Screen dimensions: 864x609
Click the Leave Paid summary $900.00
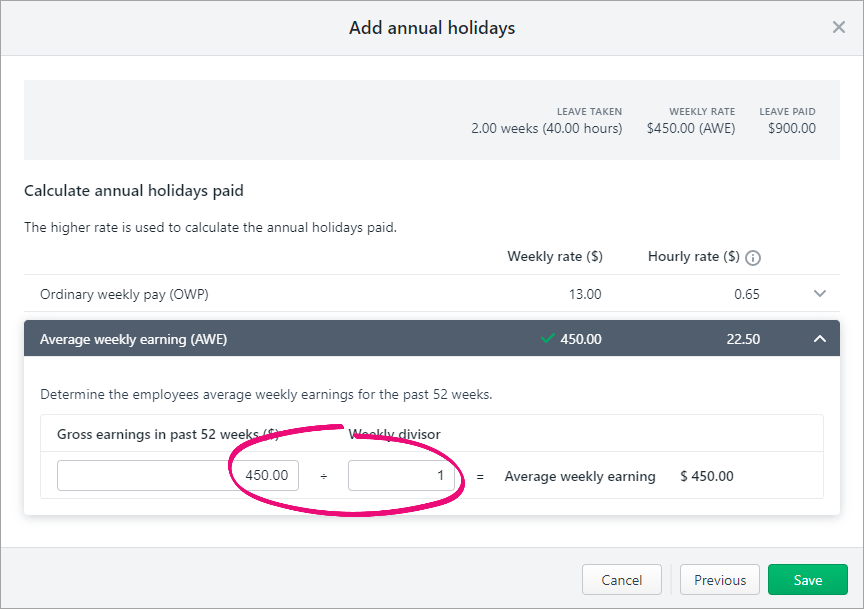click(791, 128)
